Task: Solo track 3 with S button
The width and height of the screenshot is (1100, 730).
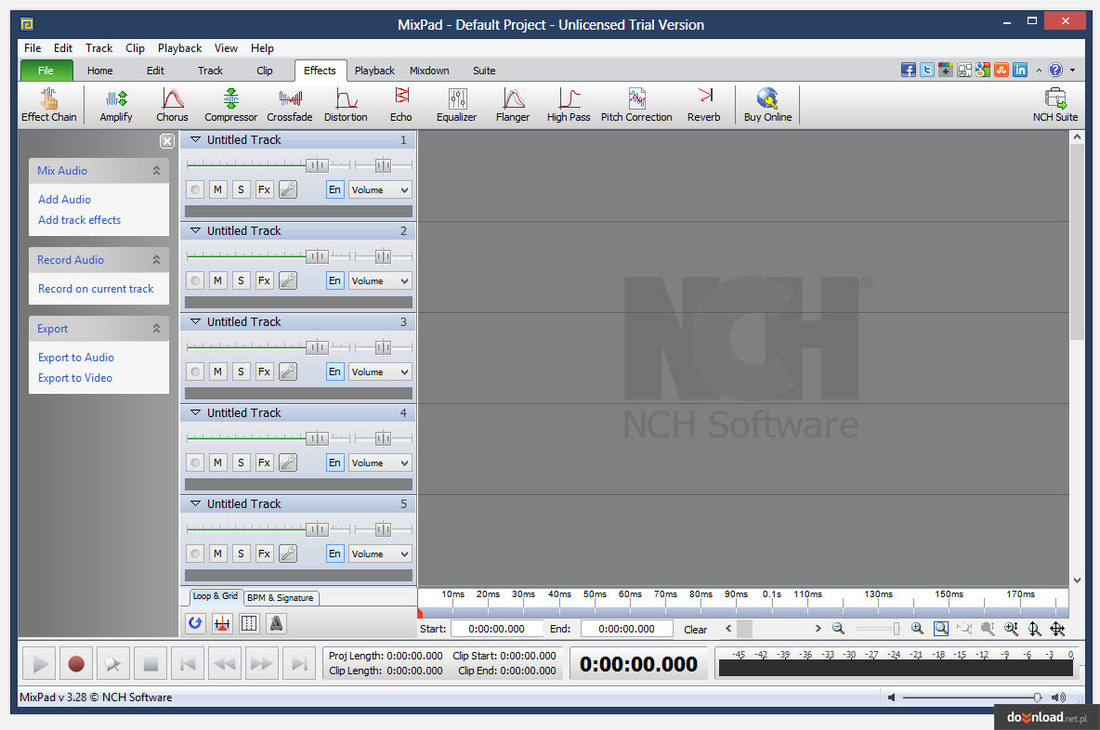Action: pyautogui.click(x=241, y=372)
